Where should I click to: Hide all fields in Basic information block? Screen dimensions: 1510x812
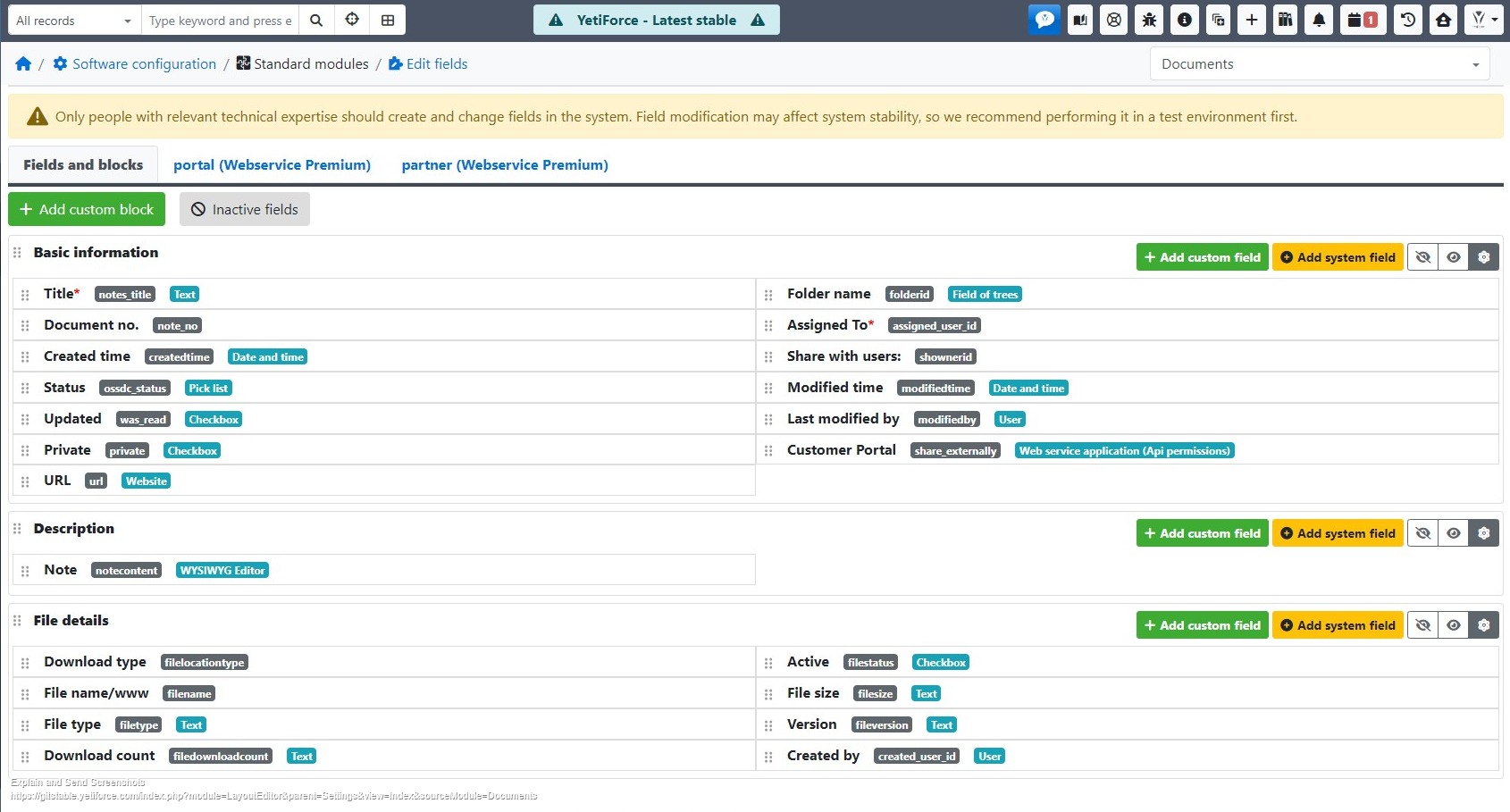(x=1422, y=256)
